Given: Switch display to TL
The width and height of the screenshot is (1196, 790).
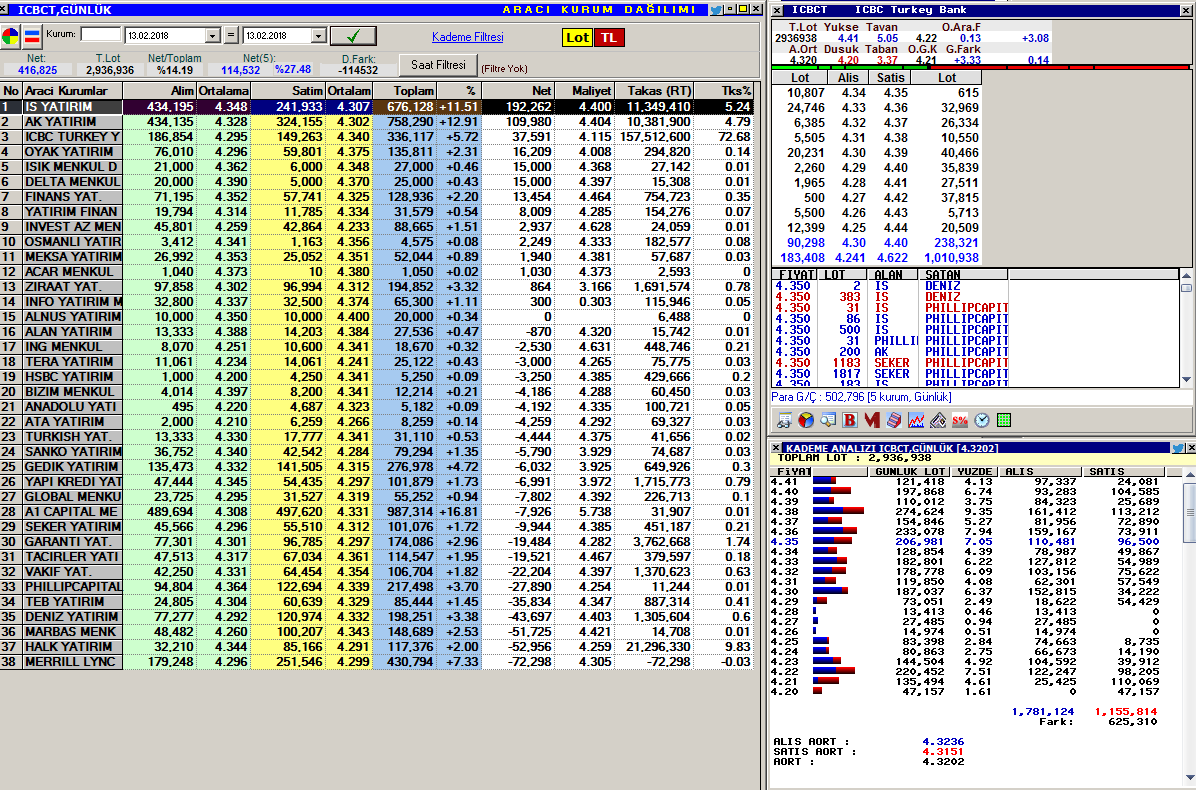Looking at the screenshot, I should (x=609, y=37).
